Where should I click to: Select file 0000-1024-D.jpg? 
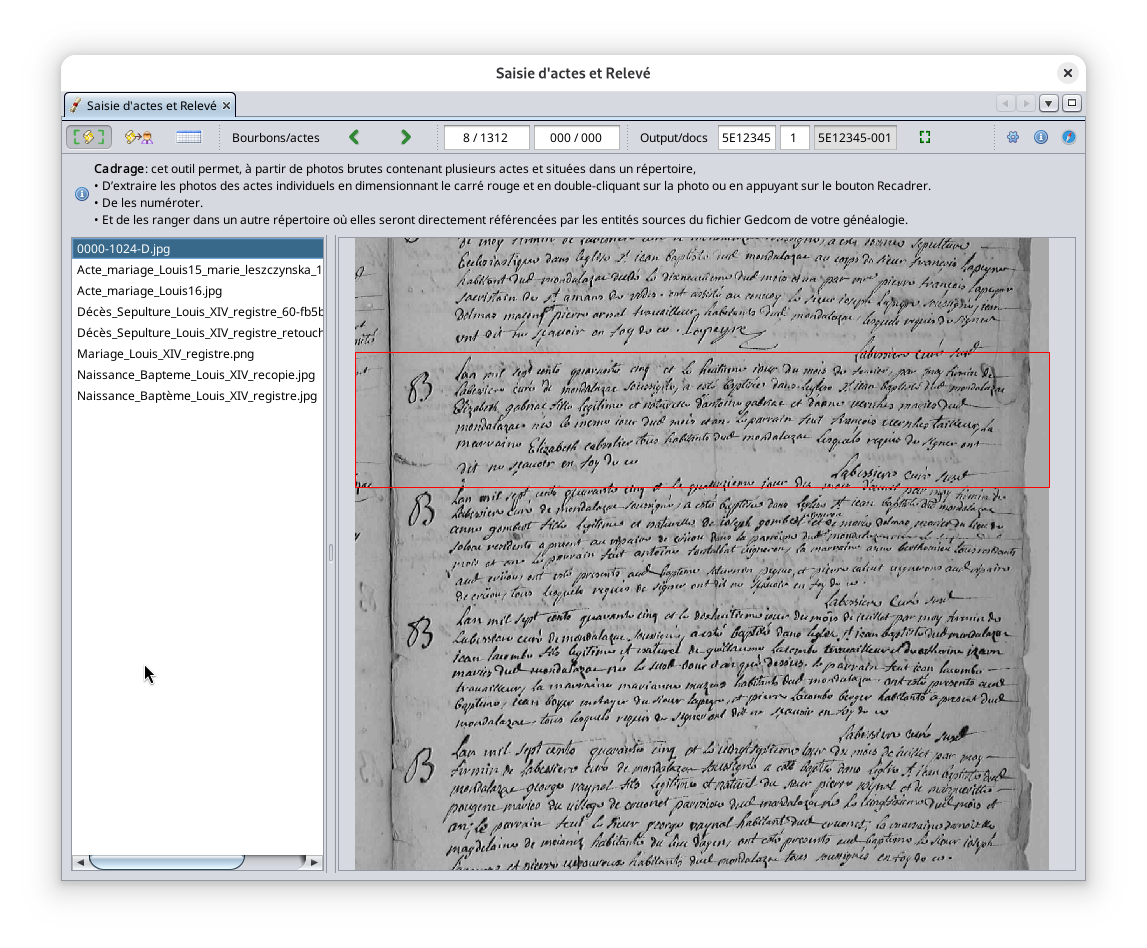[198, 249]
